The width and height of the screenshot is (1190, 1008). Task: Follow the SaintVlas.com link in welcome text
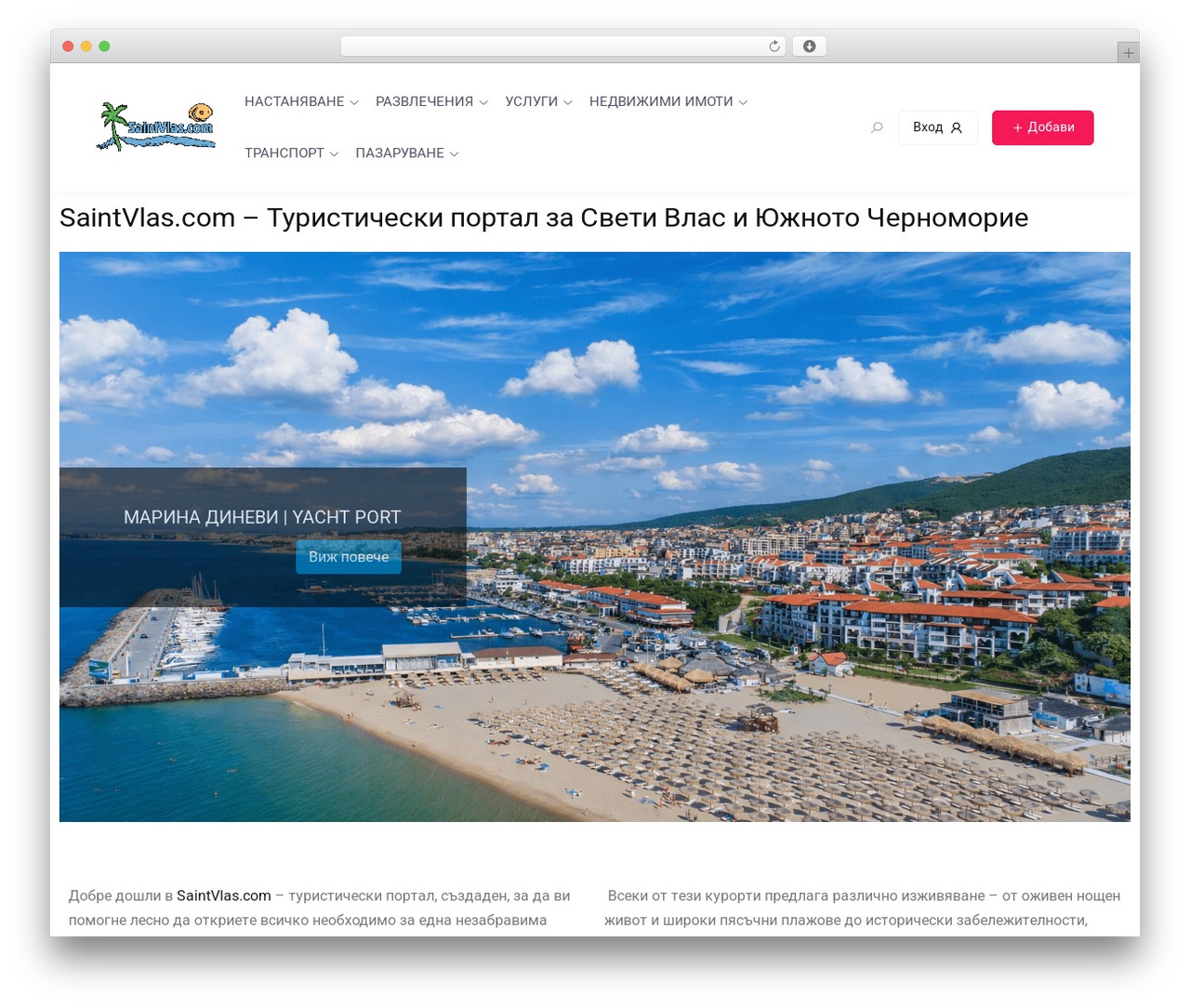[x=224, y=895]
